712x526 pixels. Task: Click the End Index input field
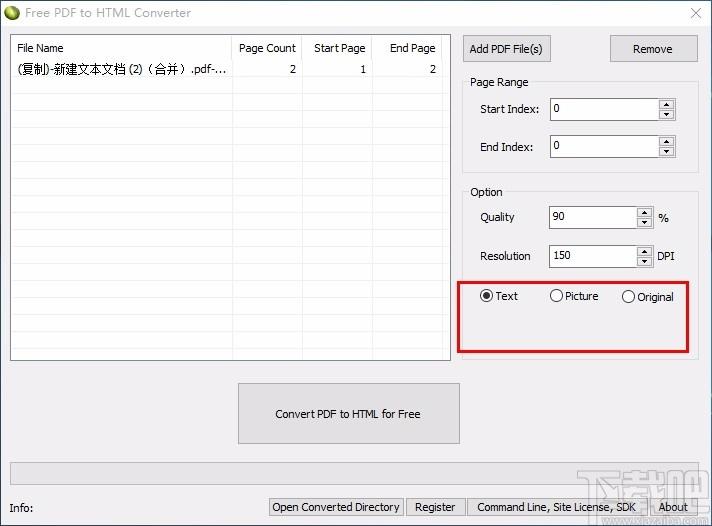pyautogui.click(x=604, y=146)
